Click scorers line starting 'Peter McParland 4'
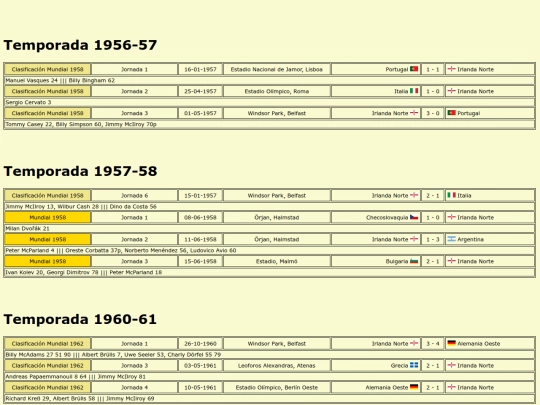 coord(270,250)
